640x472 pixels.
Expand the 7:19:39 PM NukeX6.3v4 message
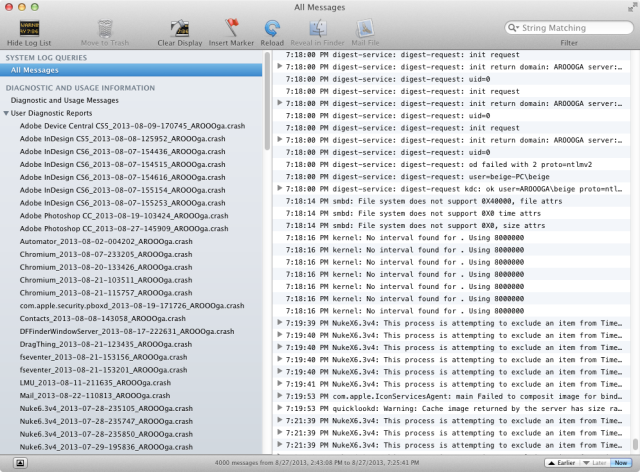(x=280, y=323)
